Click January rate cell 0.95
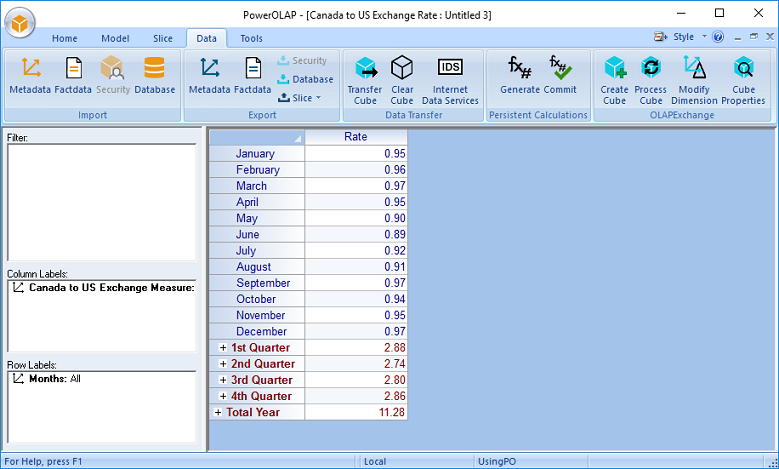779x469 pixels. click(x=356, y=154)
